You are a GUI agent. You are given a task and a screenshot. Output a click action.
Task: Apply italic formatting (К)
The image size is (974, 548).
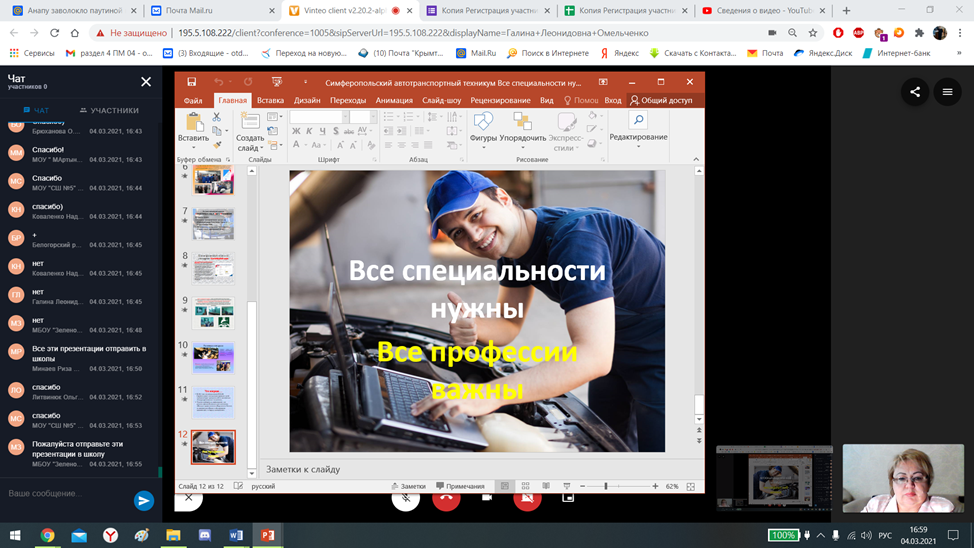(309, 131)
